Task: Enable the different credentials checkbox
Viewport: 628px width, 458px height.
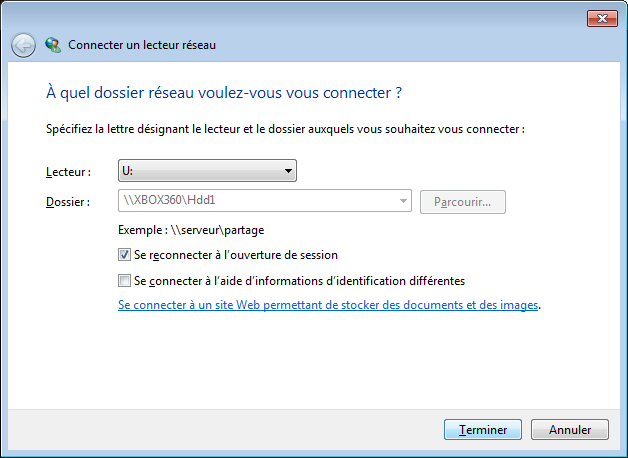Action: [124, 281]
